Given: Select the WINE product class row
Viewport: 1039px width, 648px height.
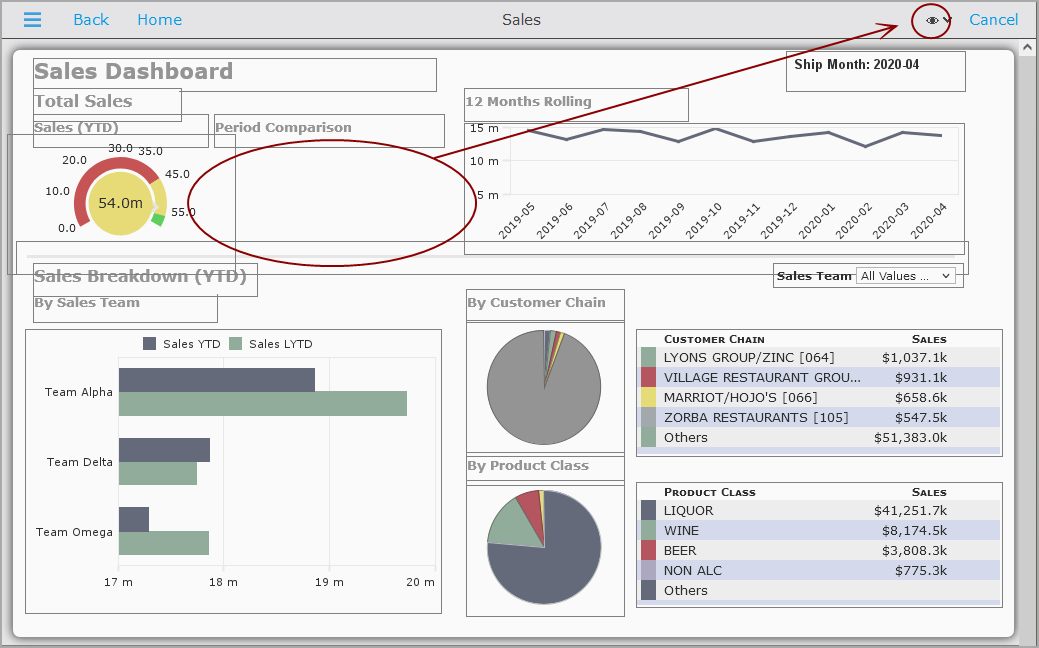Looking at the screenshot, I should pyautogui.click(x=819, y=531).
